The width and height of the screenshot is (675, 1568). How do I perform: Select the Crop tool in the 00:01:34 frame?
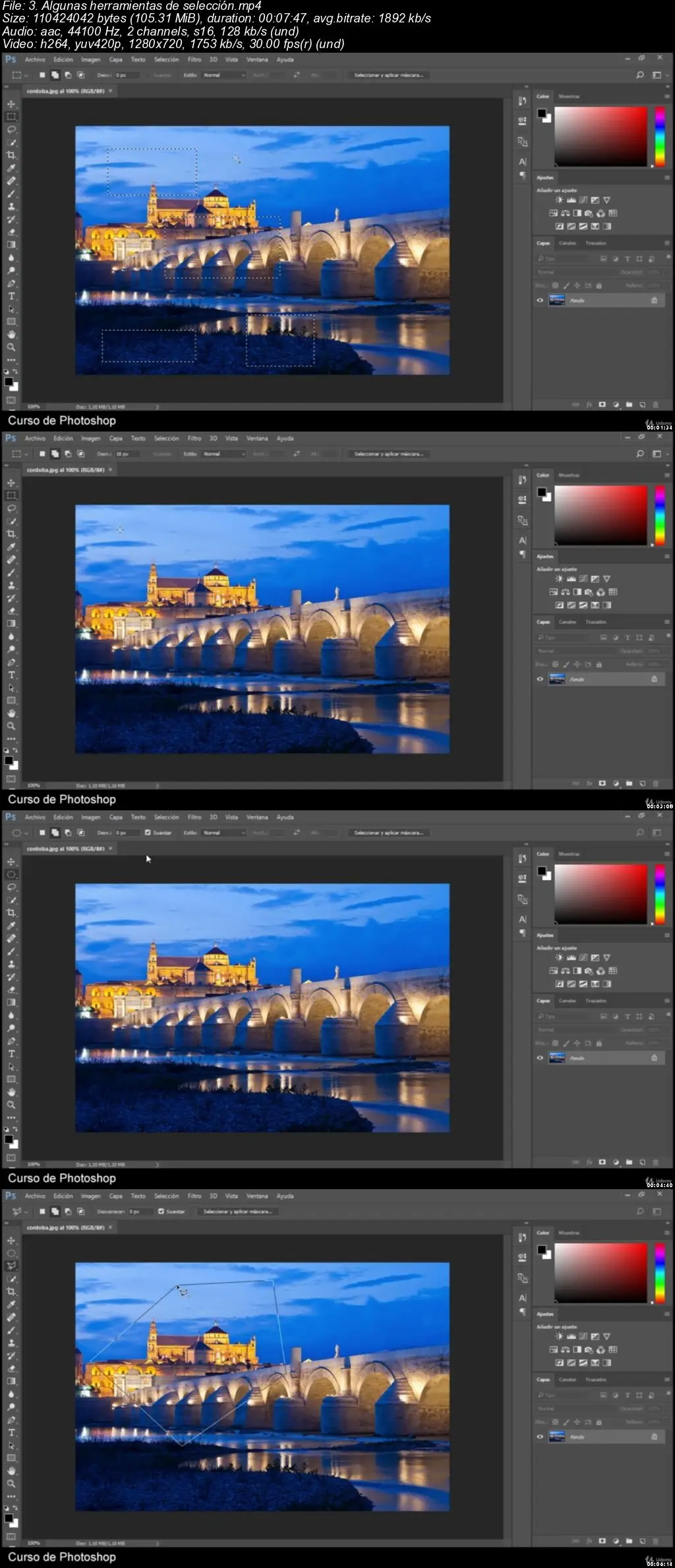tap(11, 155)
